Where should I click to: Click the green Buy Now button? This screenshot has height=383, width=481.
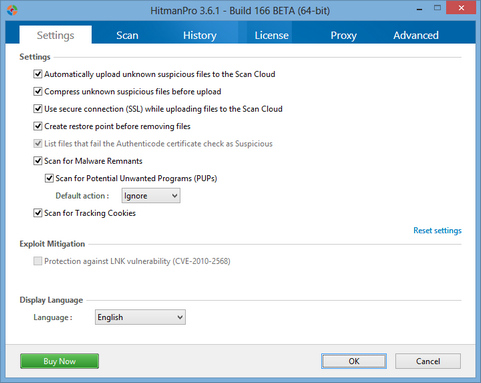[x=59, y=361]
